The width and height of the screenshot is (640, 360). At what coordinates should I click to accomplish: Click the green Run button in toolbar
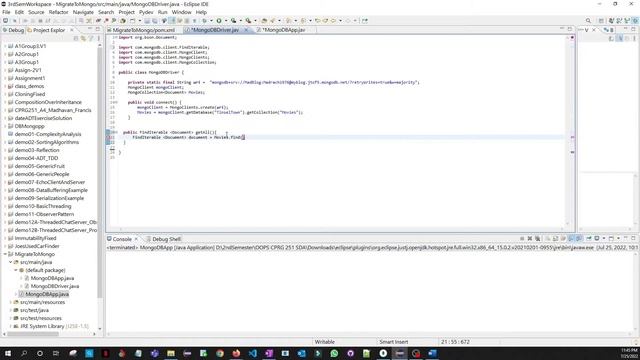[219, 20]
